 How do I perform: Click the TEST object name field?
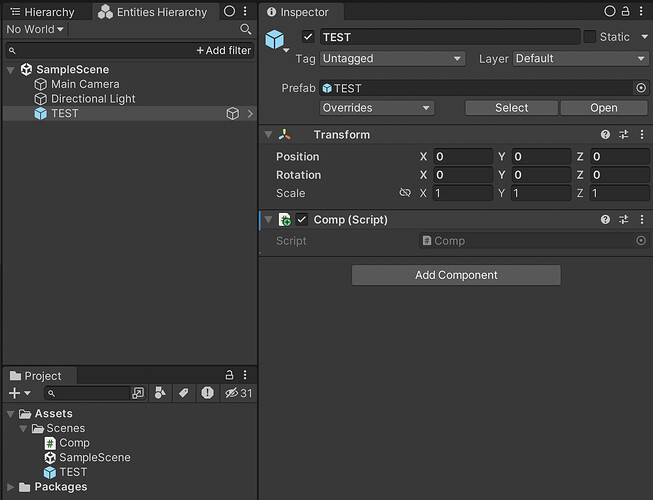coord(450,37)
